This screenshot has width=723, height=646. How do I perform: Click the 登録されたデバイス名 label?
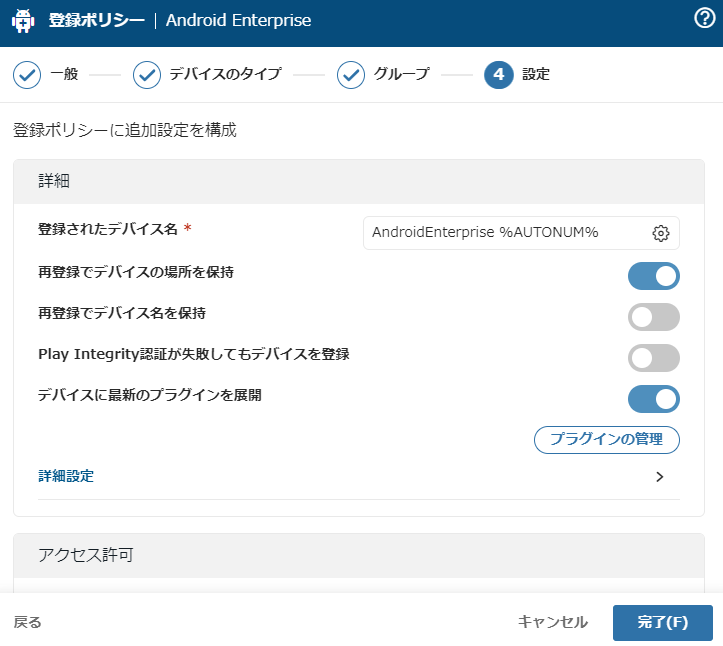click(107, 229)
